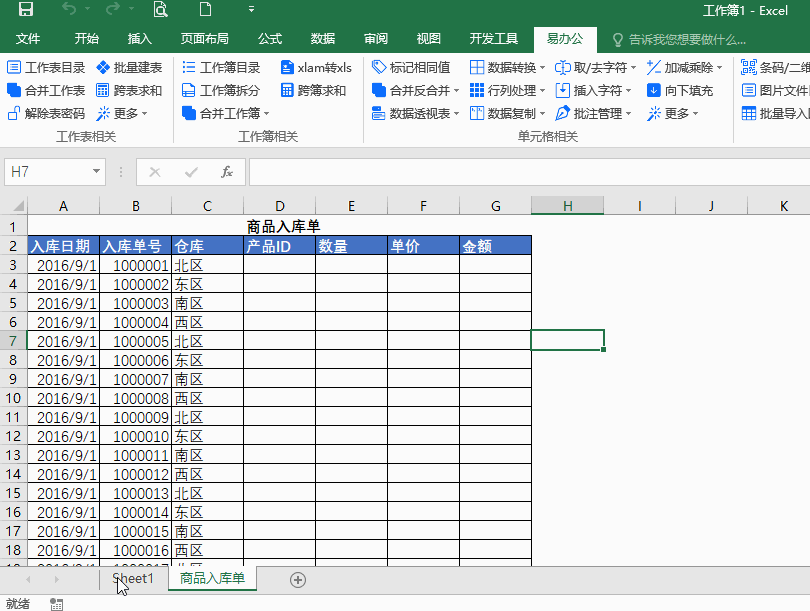The image size is (810, 611).
Task: Select column D header
Action: click(279, 206)
